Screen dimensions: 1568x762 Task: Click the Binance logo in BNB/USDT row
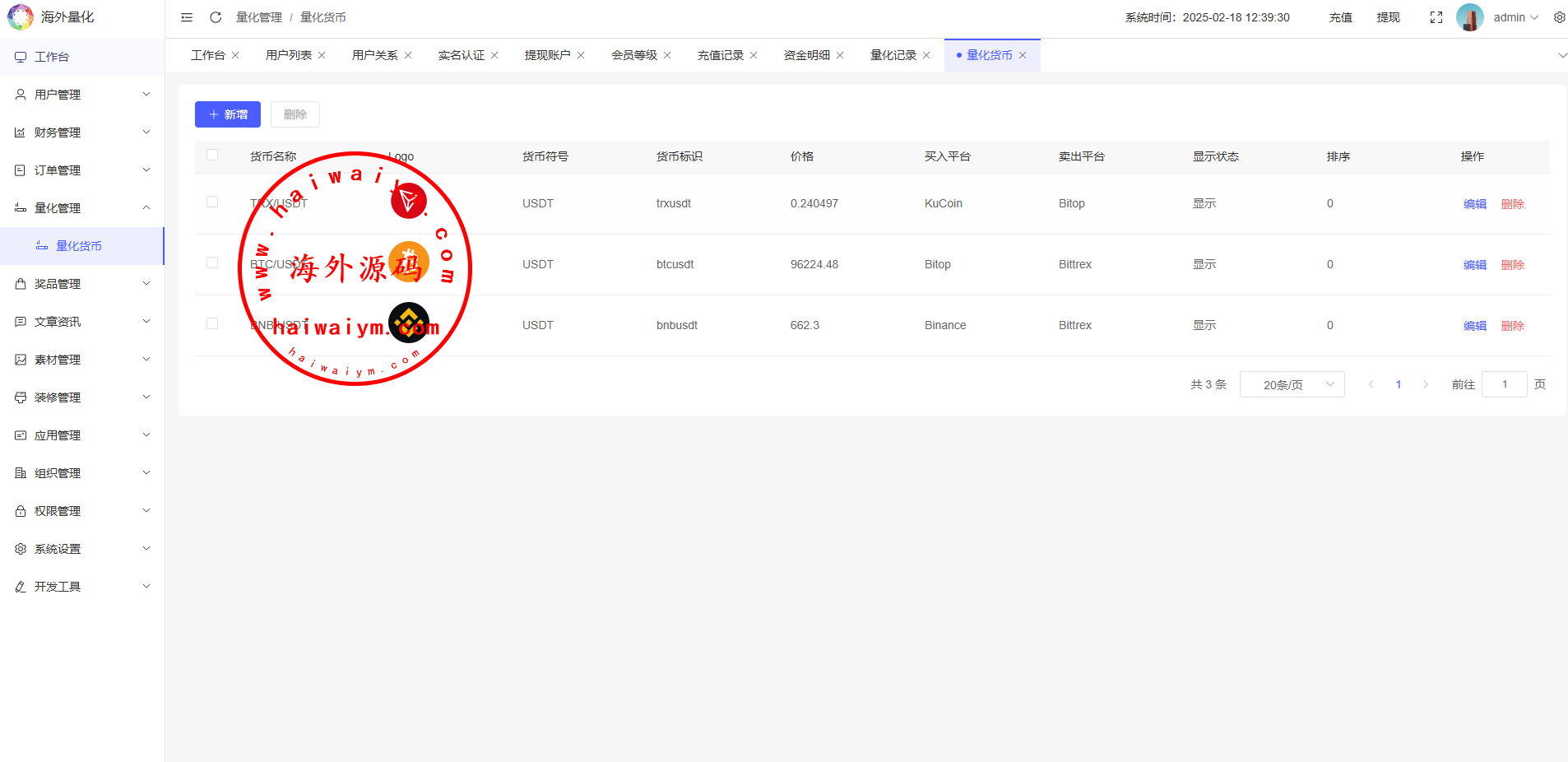409,323
